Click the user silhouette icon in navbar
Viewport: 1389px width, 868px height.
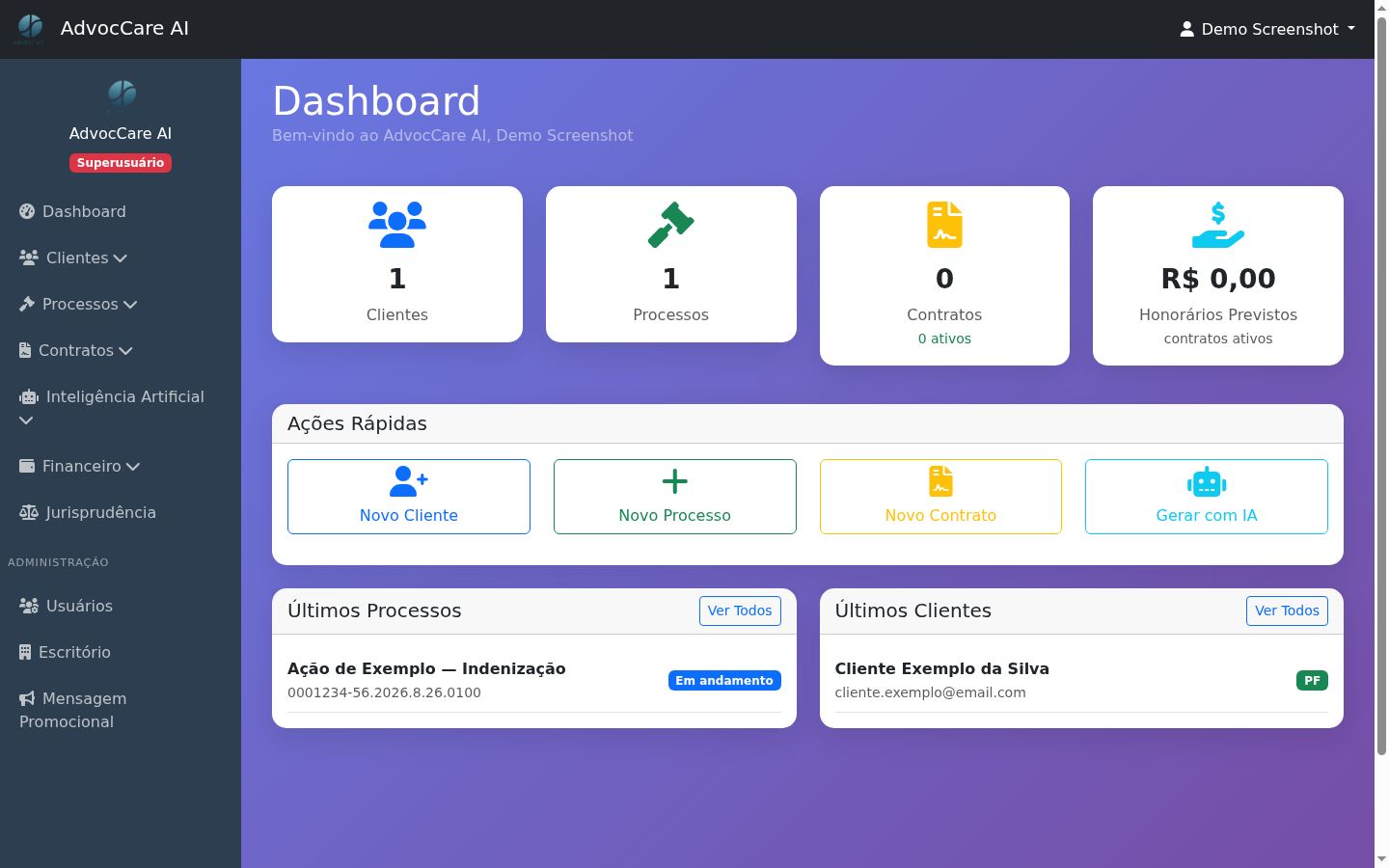[x=1187, y=29]
